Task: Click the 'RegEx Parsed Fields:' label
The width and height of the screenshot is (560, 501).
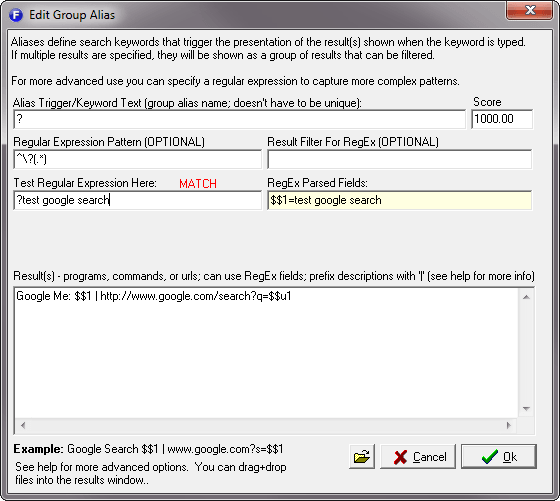Action: (x=317, y=183)
